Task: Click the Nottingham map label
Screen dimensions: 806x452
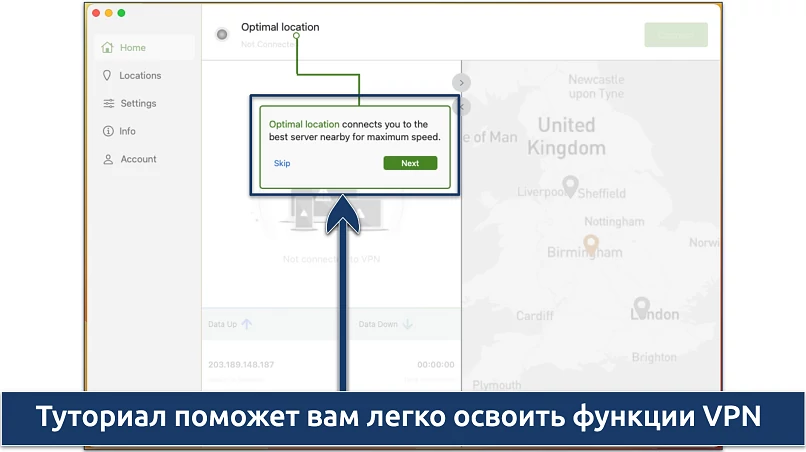Action: pos(614,222)
